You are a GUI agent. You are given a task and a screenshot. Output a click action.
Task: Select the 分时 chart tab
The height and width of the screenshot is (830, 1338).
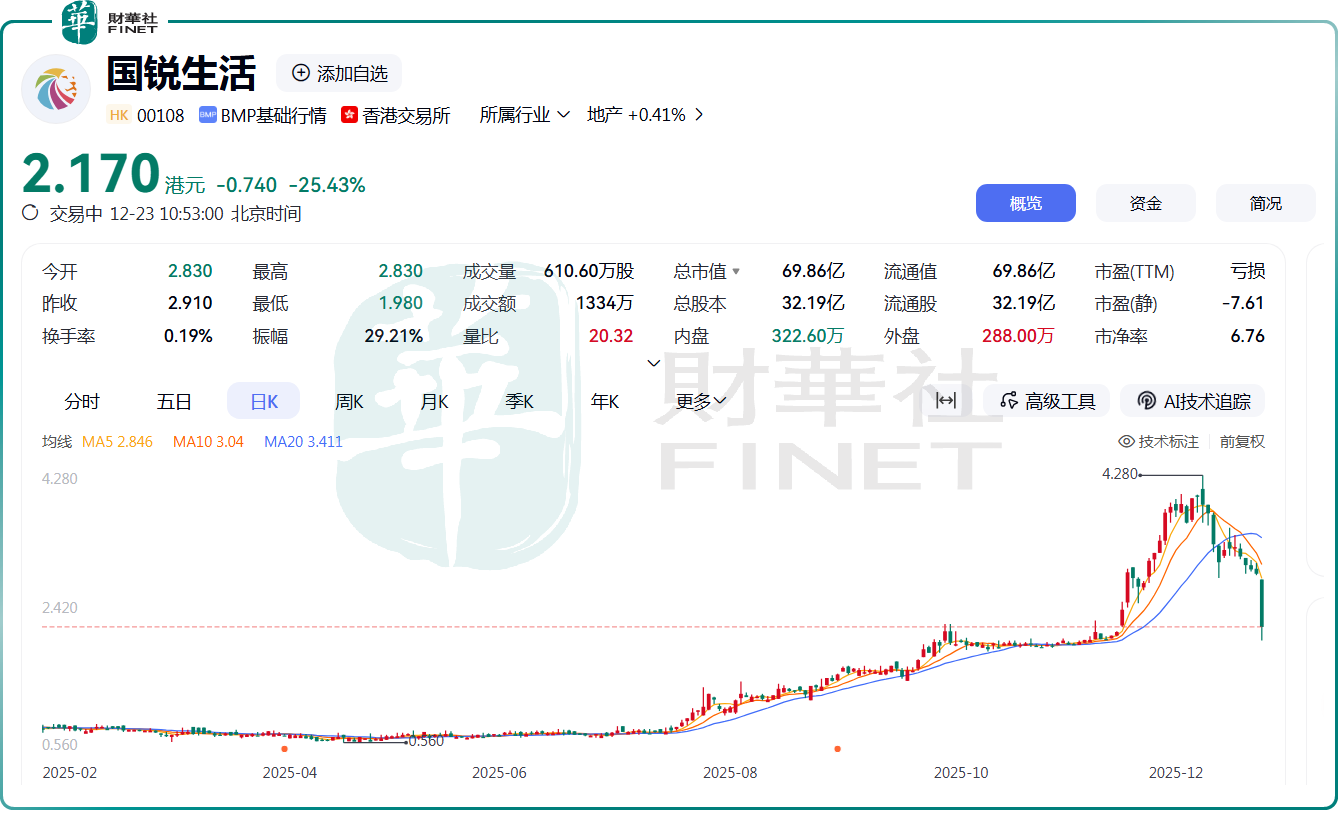(x=82, y=401)
